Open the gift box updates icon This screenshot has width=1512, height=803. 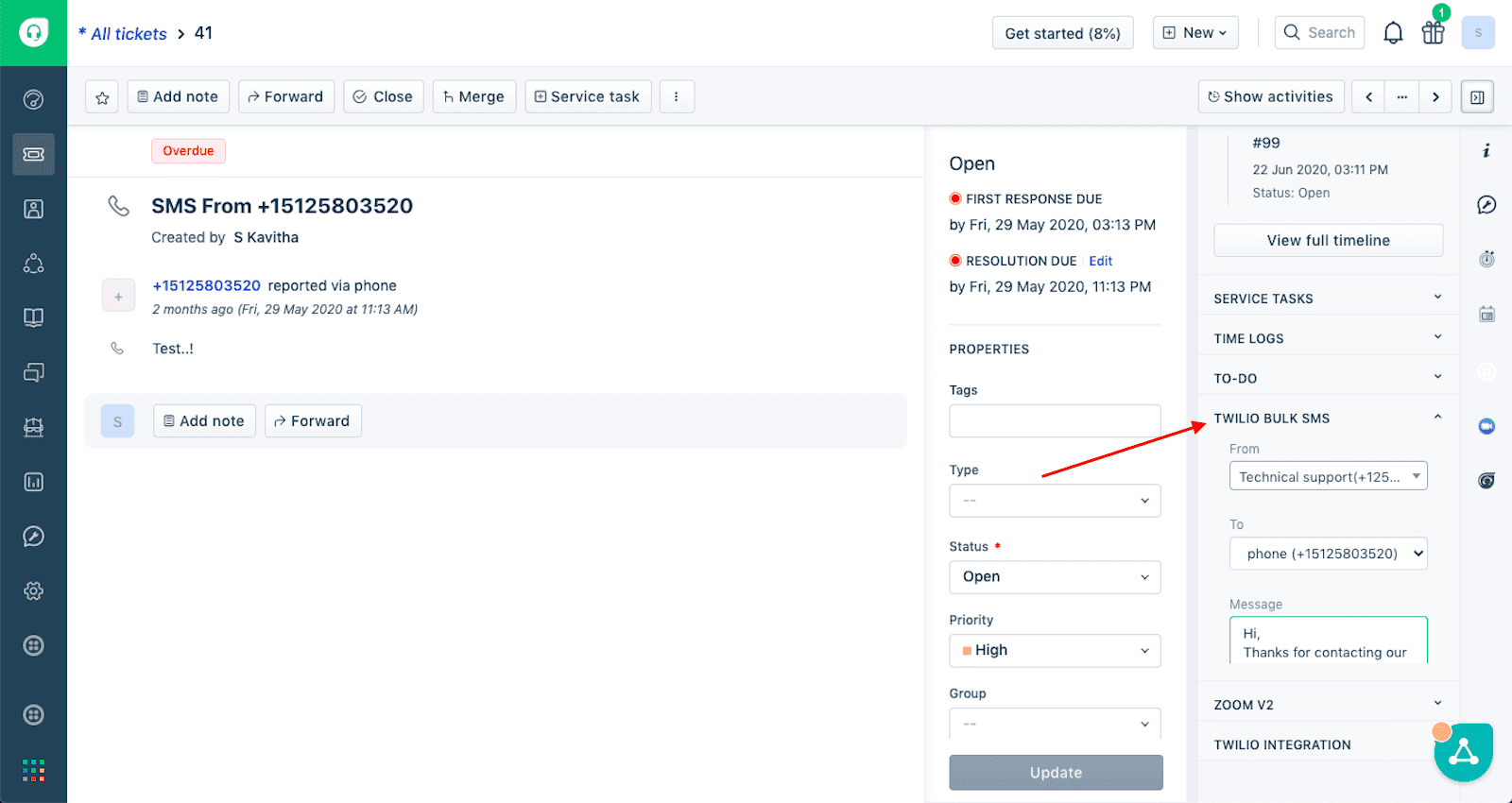click(1434, 33)
